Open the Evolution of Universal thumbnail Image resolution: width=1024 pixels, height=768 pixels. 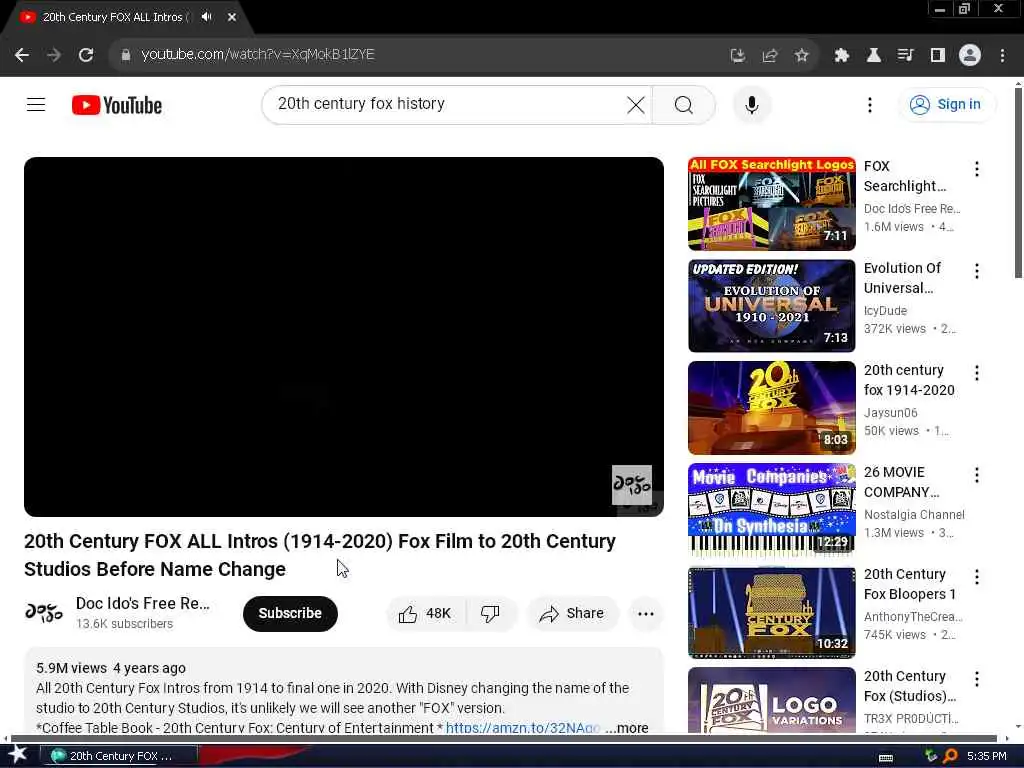[x=771, y=306]
